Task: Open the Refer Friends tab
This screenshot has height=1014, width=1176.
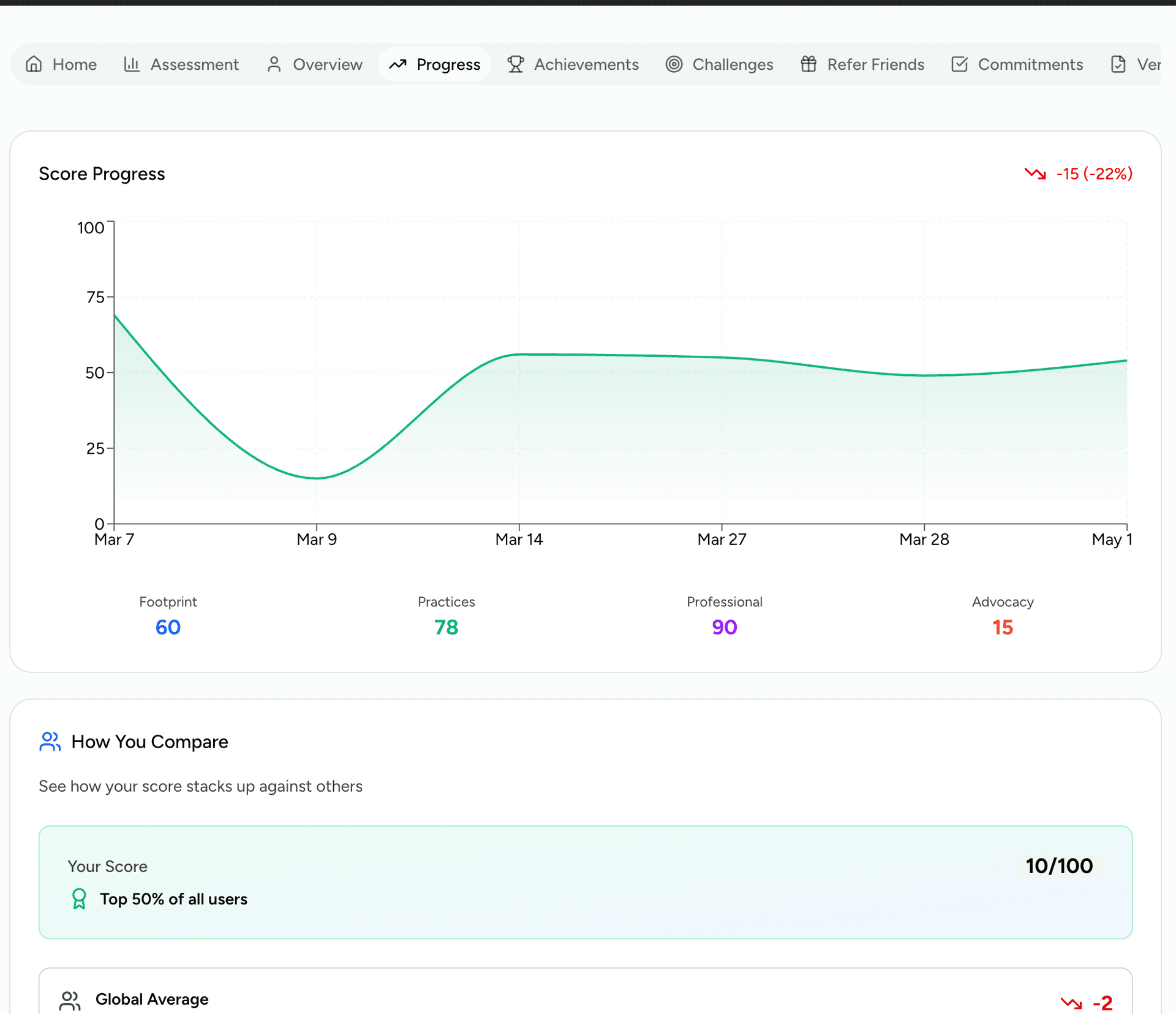Action: (x=862, y=64)
